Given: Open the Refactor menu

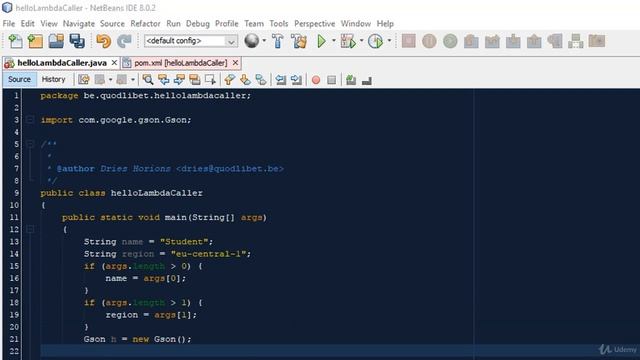Looking at the screenshot, I should click(145, 24).
